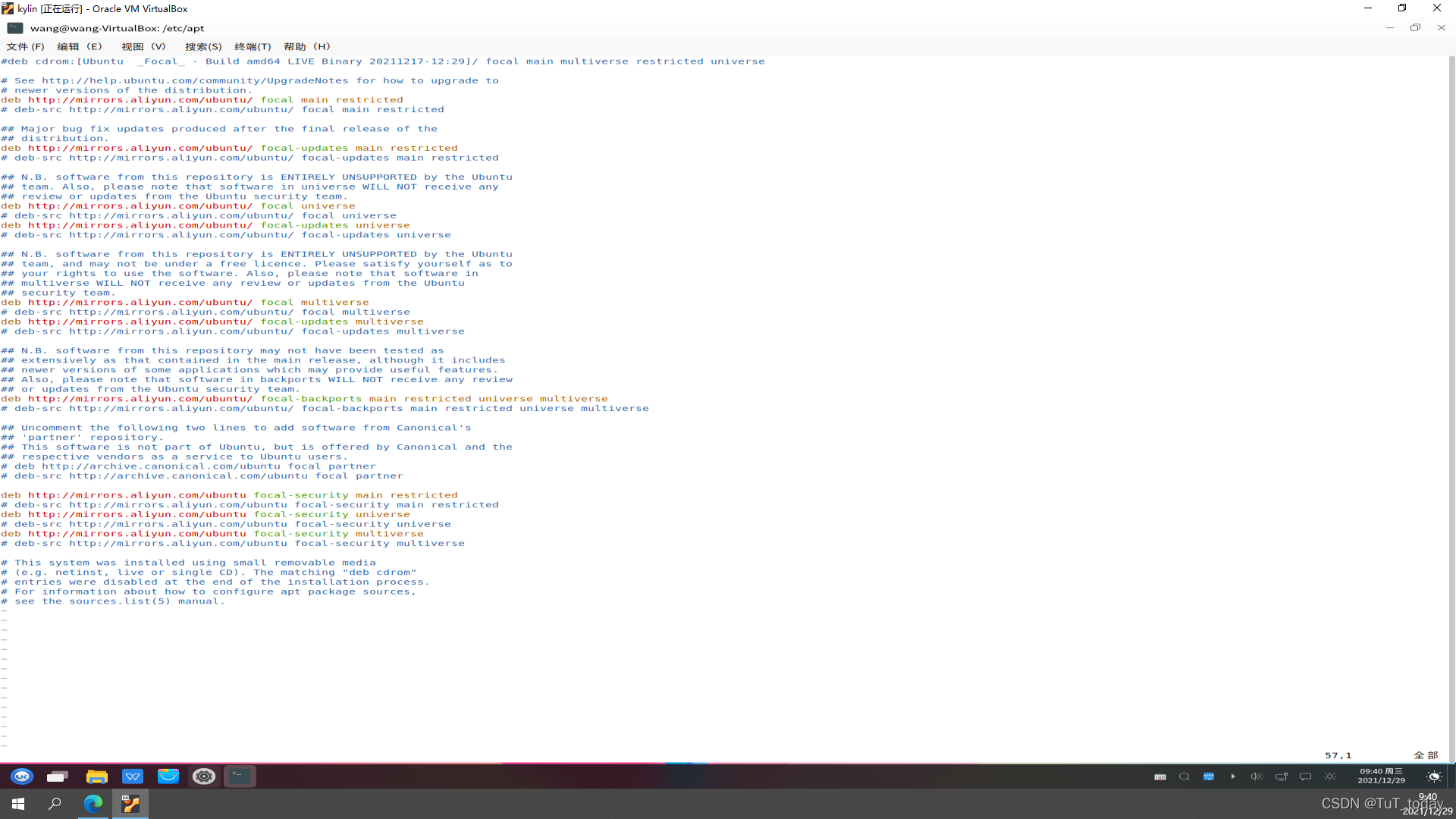Screen dimensions: 1456x819
Task: Select the VirtualBox icon in Windows taskbar
Action: pyautogui.click(x=130, y=804)
